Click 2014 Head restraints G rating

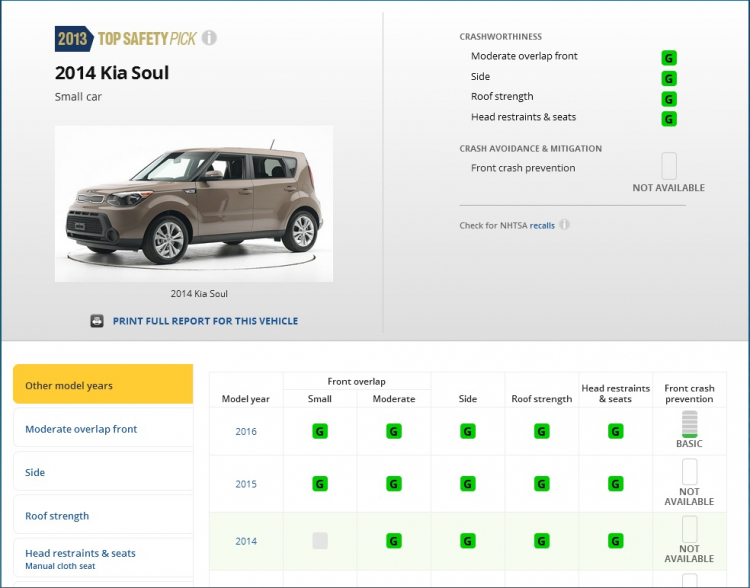coord(616,541)
